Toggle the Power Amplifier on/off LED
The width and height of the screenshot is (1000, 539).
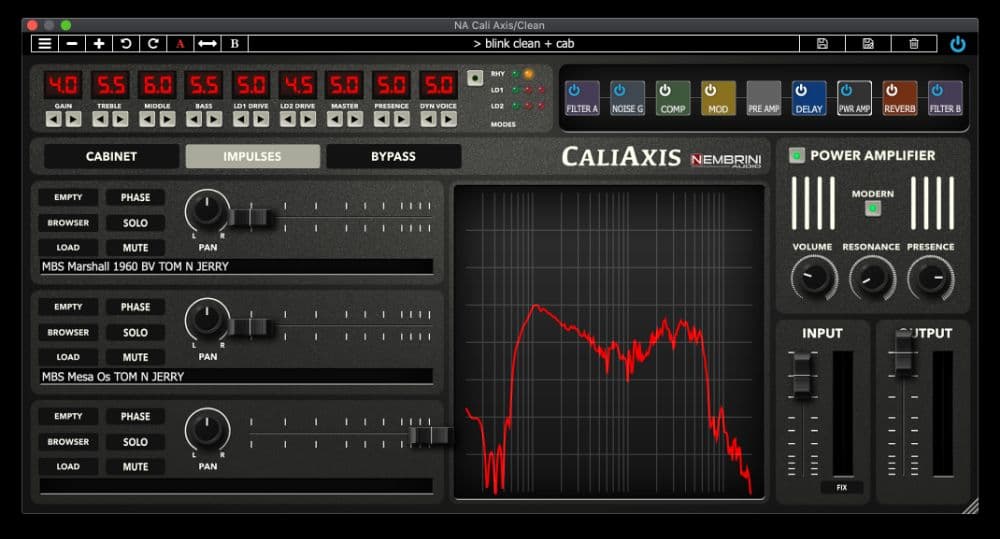(797, 155)
